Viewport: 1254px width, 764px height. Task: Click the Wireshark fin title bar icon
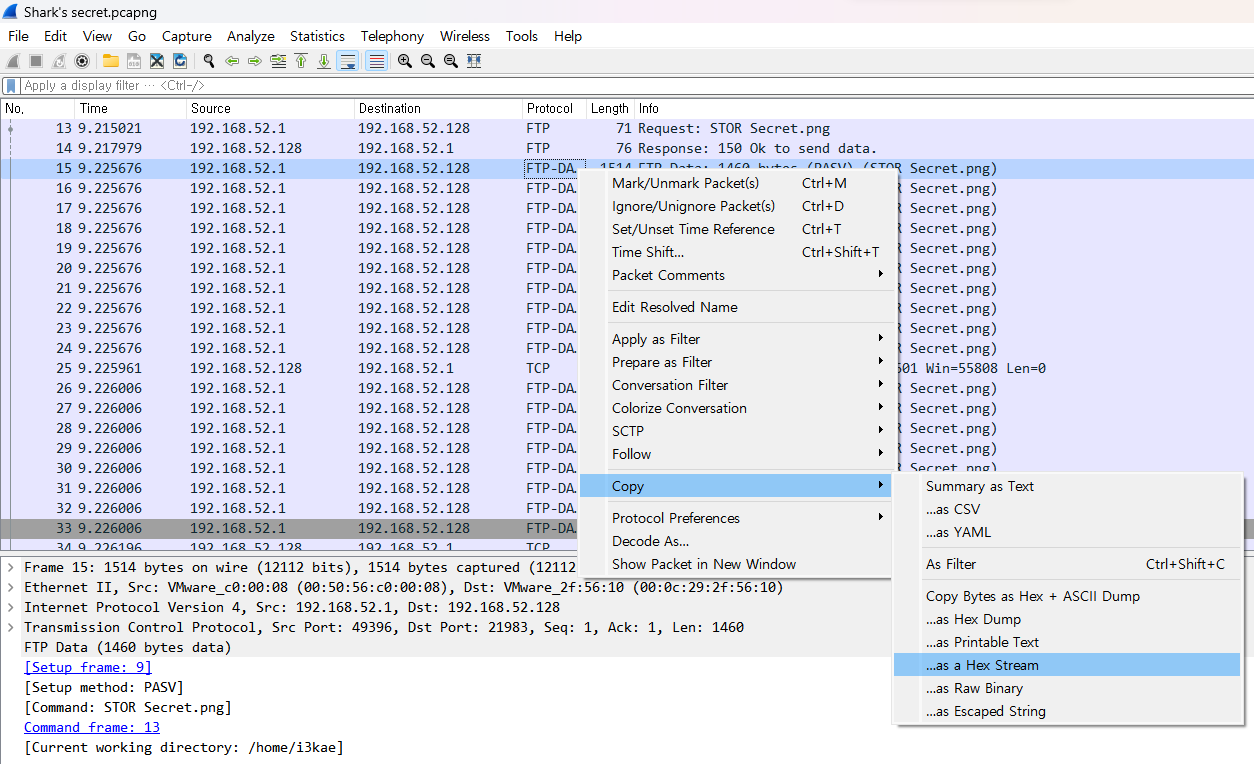click(10, 11)
